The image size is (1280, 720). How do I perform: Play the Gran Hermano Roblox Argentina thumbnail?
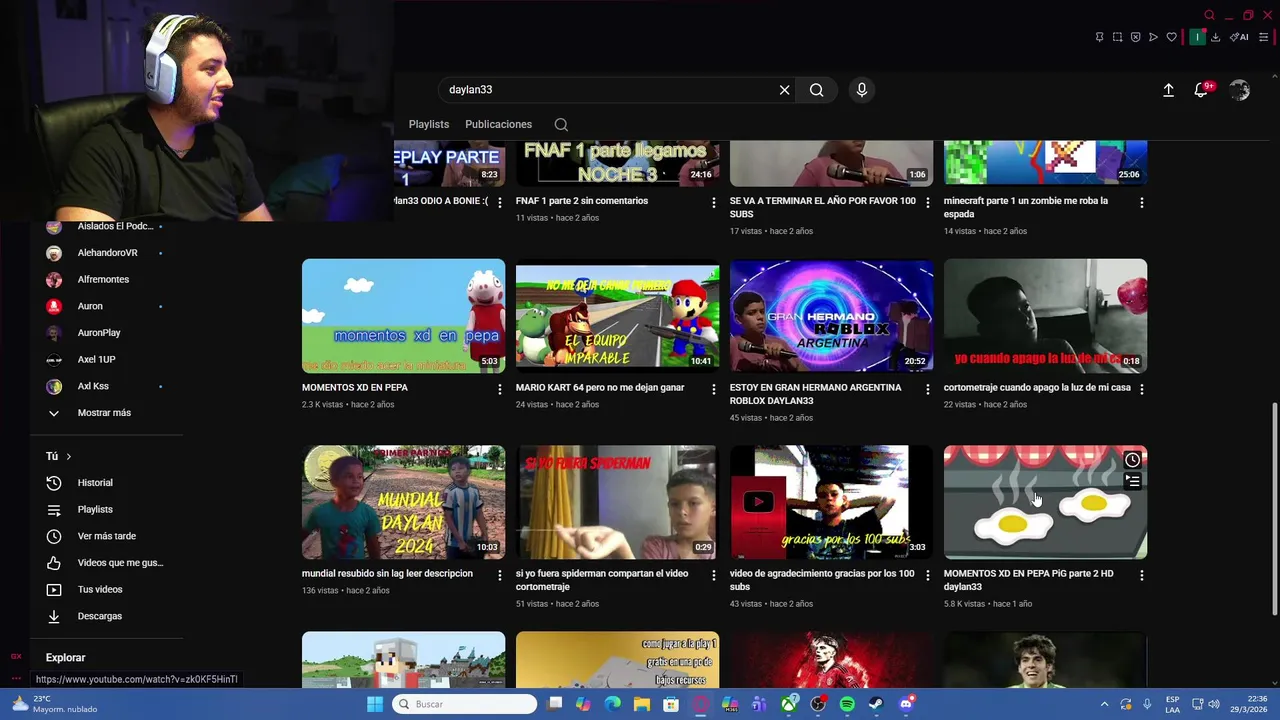(831, 316)
